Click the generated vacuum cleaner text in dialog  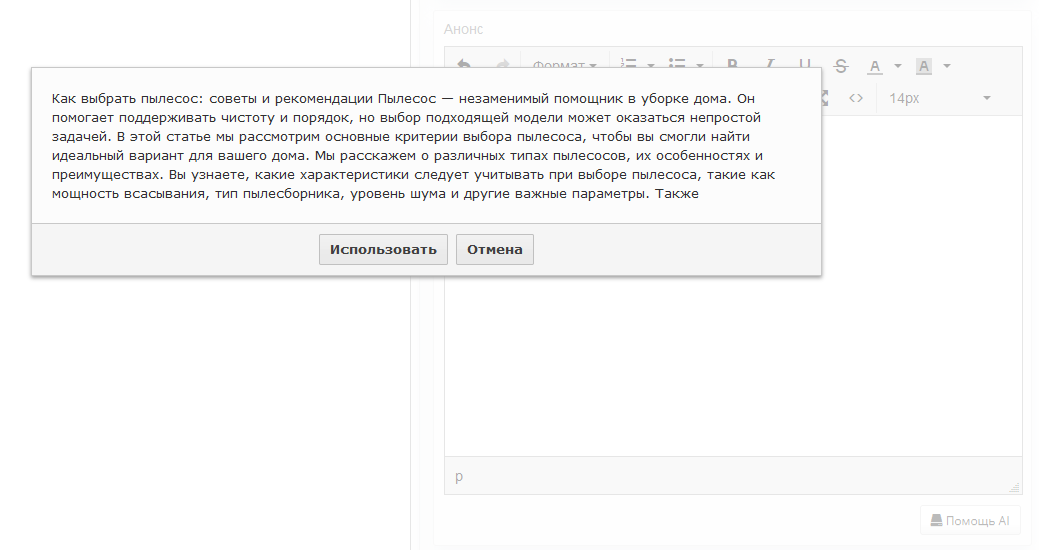click(x=413, y=146)
